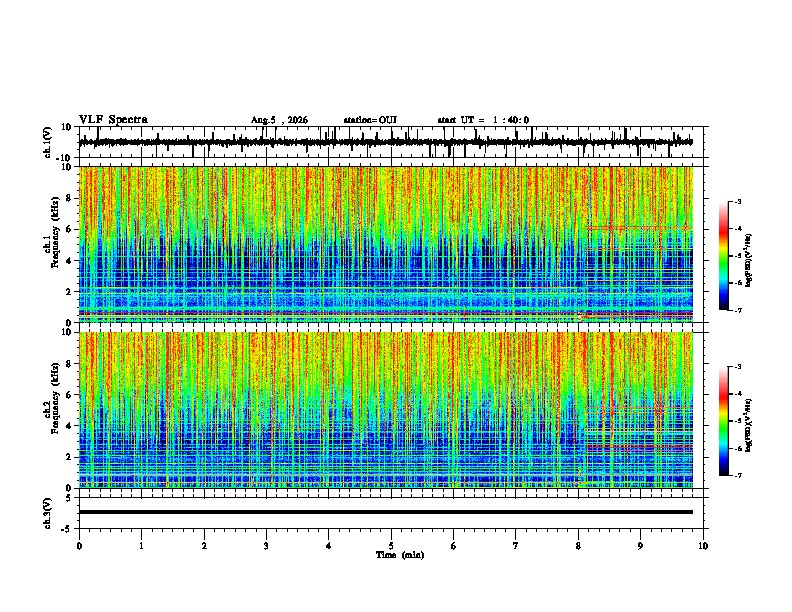Screen dimensions: 792x612
Task: Click tick label "10" on the time axis
Action: [x=703, y=546]
